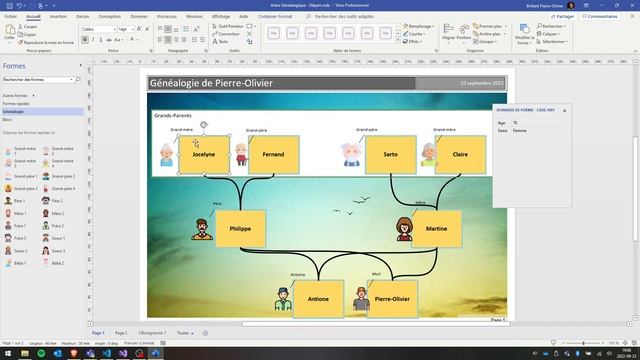Activate Reproduire la mise en forme
Image resolution: width=640 pixels, height=360 pixels.
click(x=46, y=42)
